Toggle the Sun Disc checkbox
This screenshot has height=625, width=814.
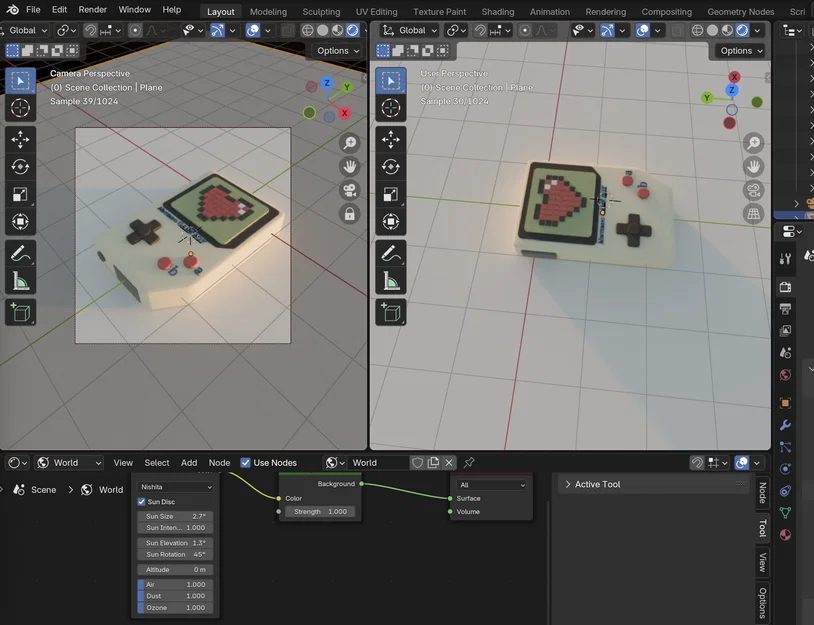click(x=141, y=502)
